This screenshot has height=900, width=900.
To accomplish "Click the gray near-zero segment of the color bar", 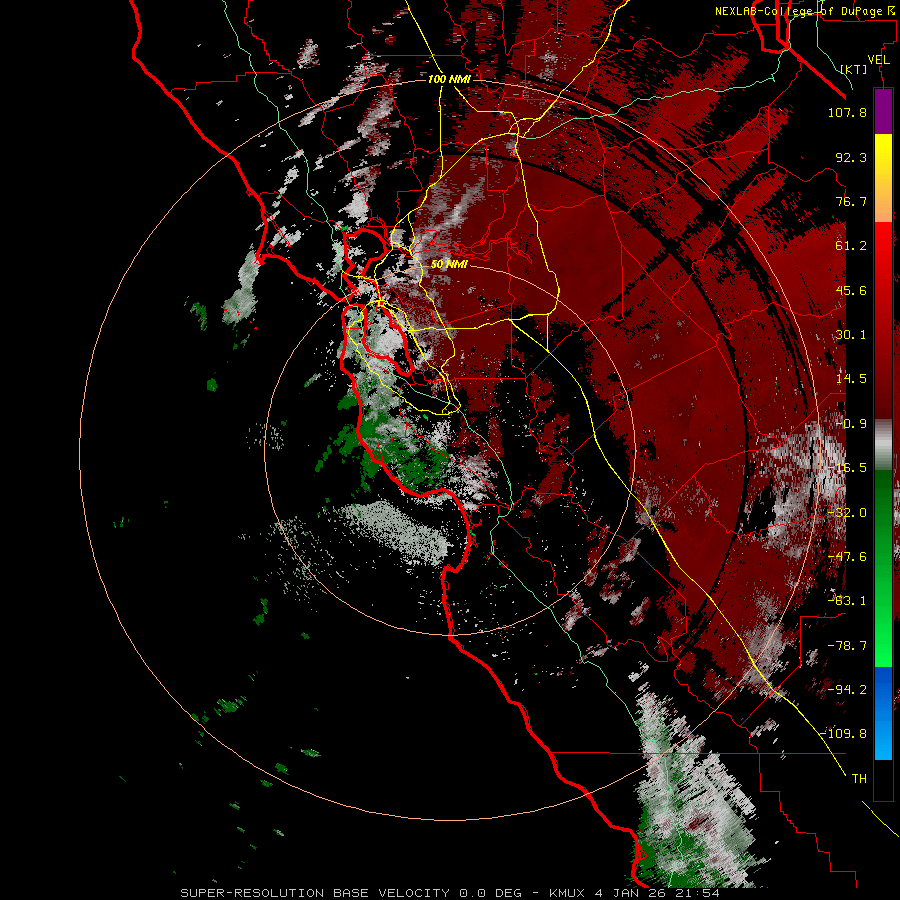I will pos(883,445).
